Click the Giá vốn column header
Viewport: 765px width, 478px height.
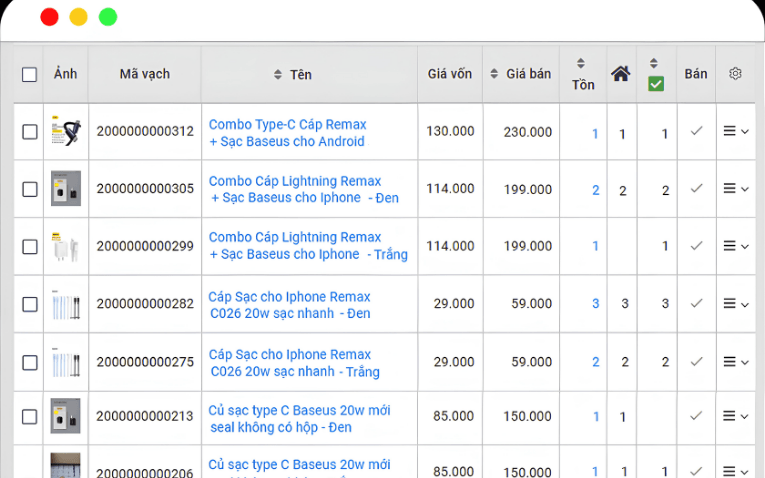[x=450, y=74]
